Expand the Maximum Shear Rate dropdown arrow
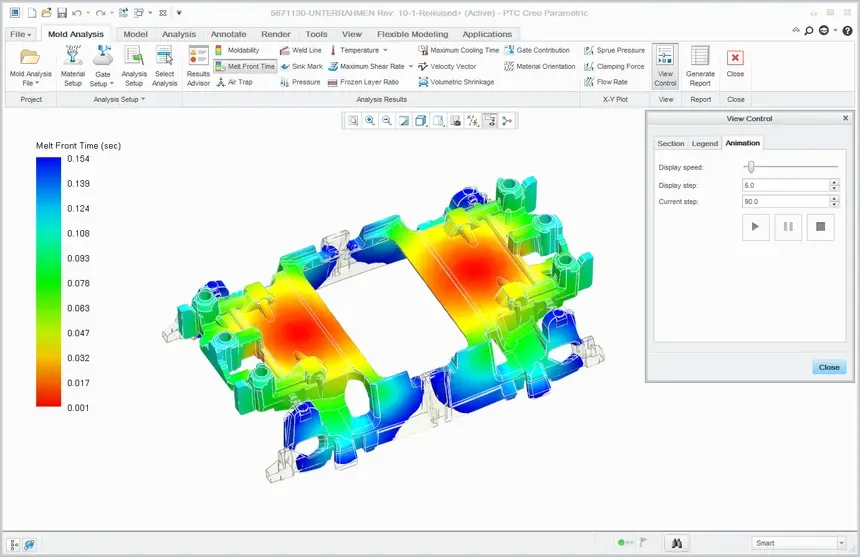Viewport: 860px width, 557px height. (x=410, y=66)
